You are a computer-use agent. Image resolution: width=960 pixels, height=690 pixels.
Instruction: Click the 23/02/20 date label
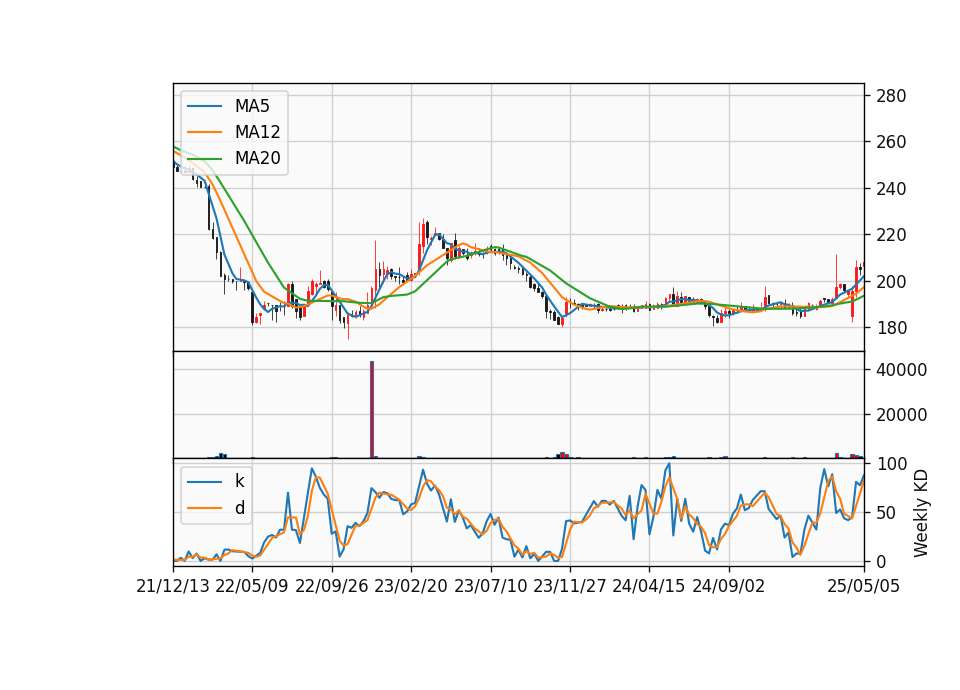coord(411,586)
